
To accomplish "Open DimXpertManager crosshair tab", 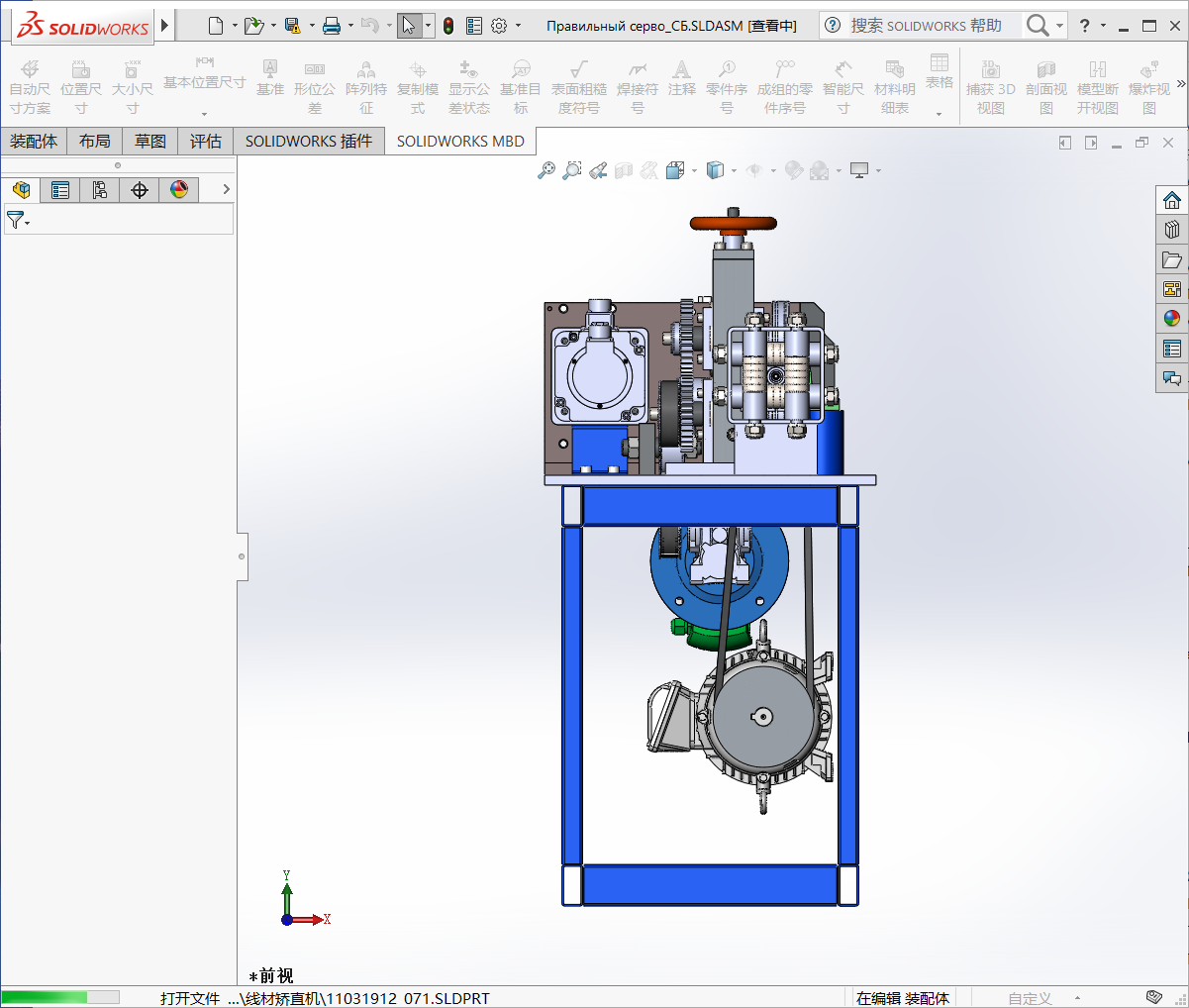I will pyautogui.click(x=140, y=189).
